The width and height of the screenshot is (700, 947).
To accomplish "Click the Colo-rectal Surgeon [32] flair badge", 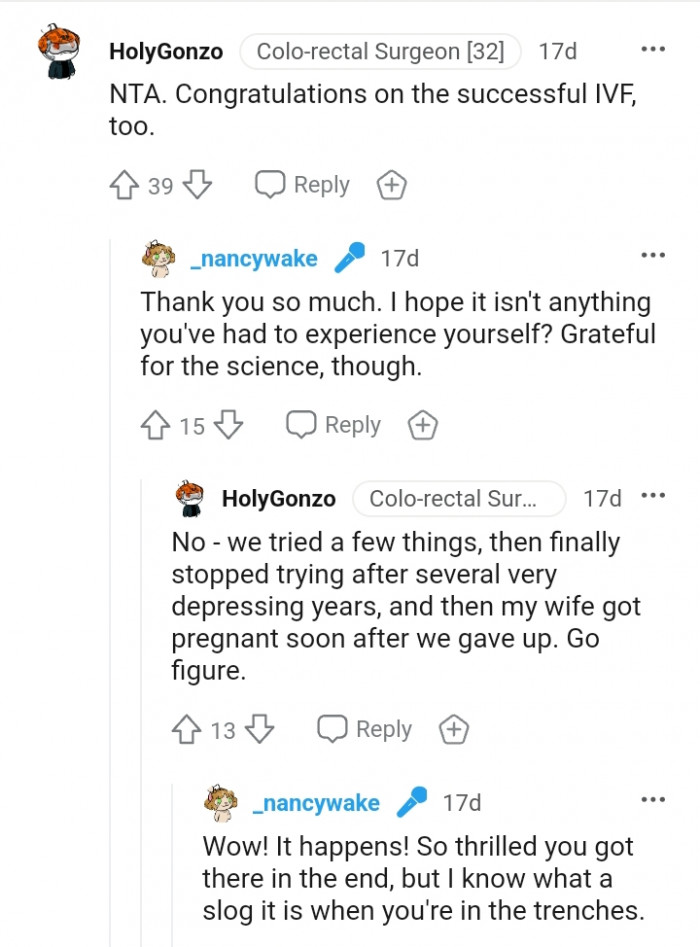I will pos(381,50).
